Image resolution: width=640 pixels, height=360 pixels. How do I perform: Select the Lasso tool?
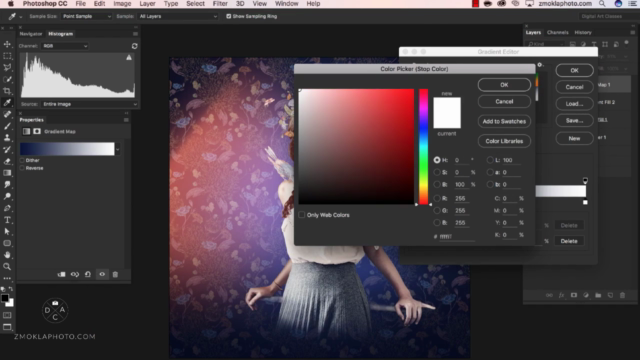point(7,67)
